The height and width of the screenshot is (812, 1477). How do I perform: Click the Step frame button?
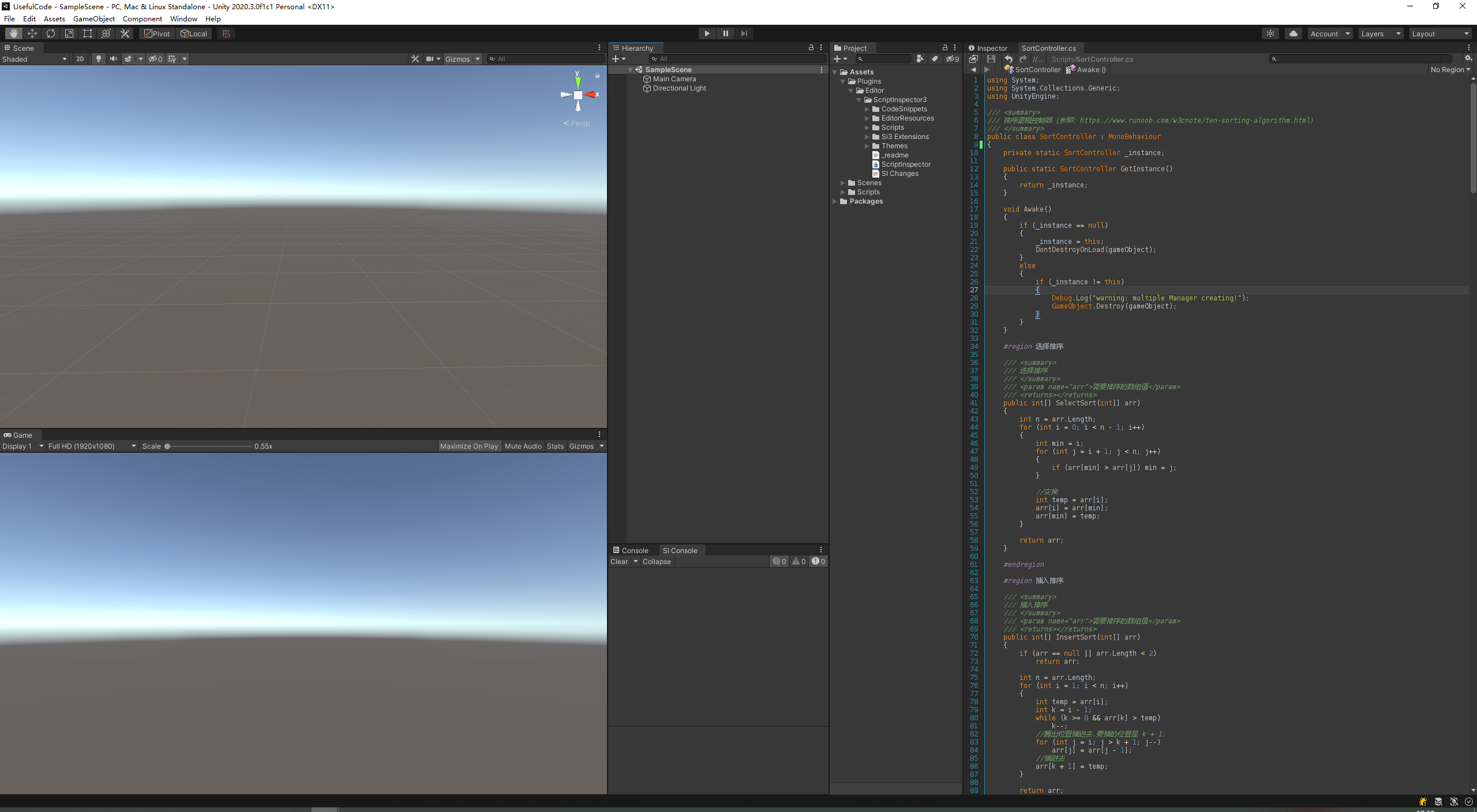click(744, 33)
